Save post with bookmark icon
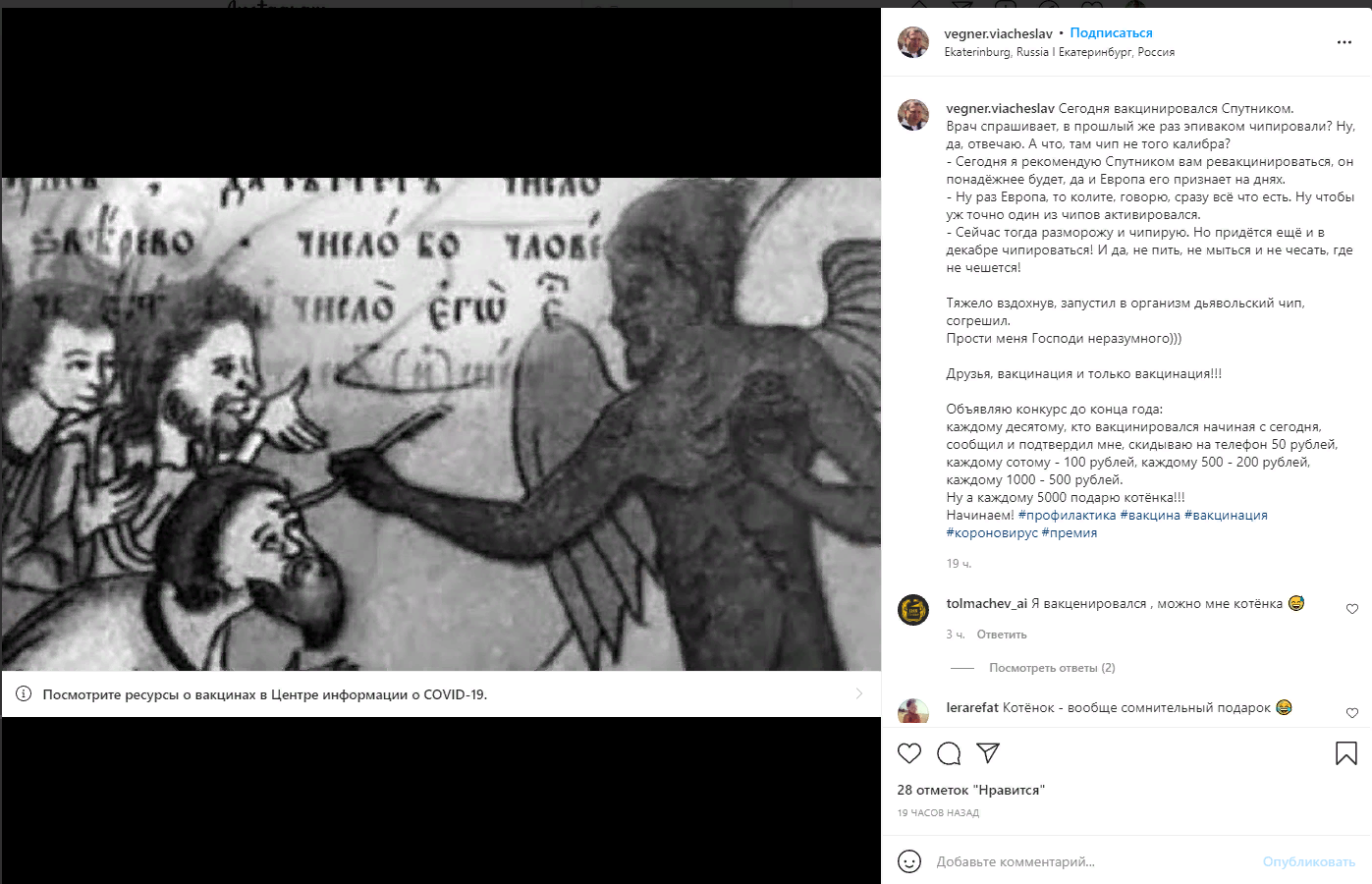 click(1346, 753)
